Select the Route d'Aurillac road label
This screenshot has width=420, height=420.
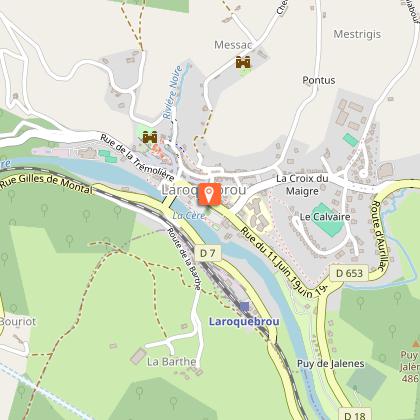tap(379, 236)
